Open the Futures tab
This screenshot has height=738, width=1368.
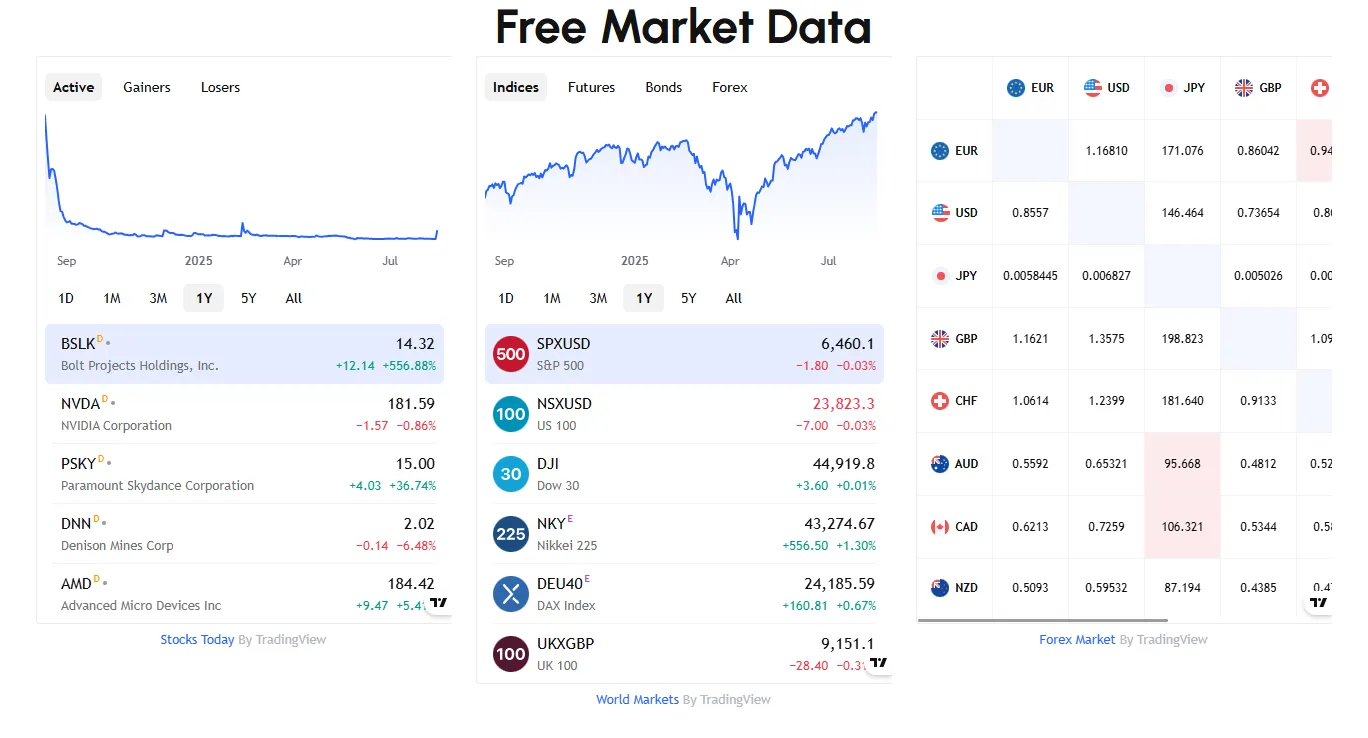click(591, 87)
